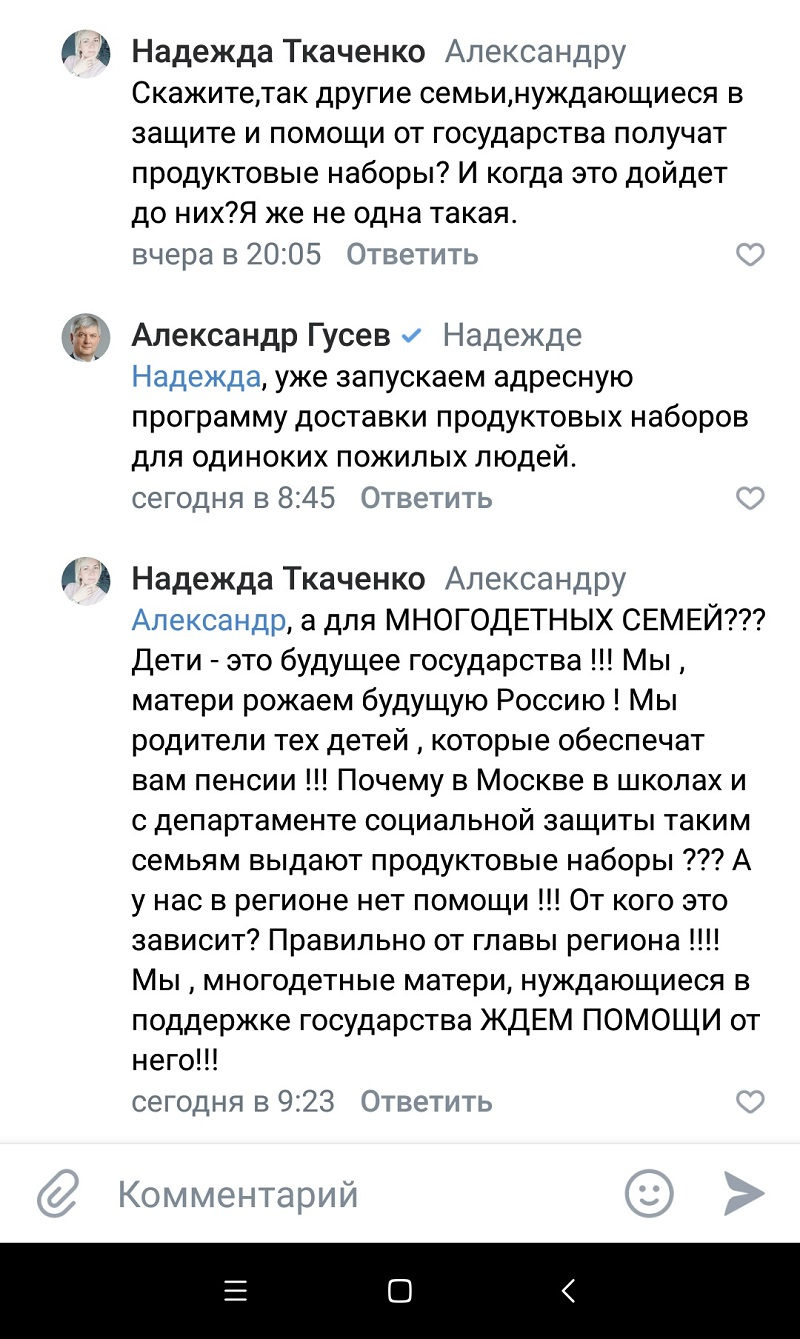Like the 9:23 comment heart icon
This screenshot has width=800, height=1339.
[x=750, y=1102]
